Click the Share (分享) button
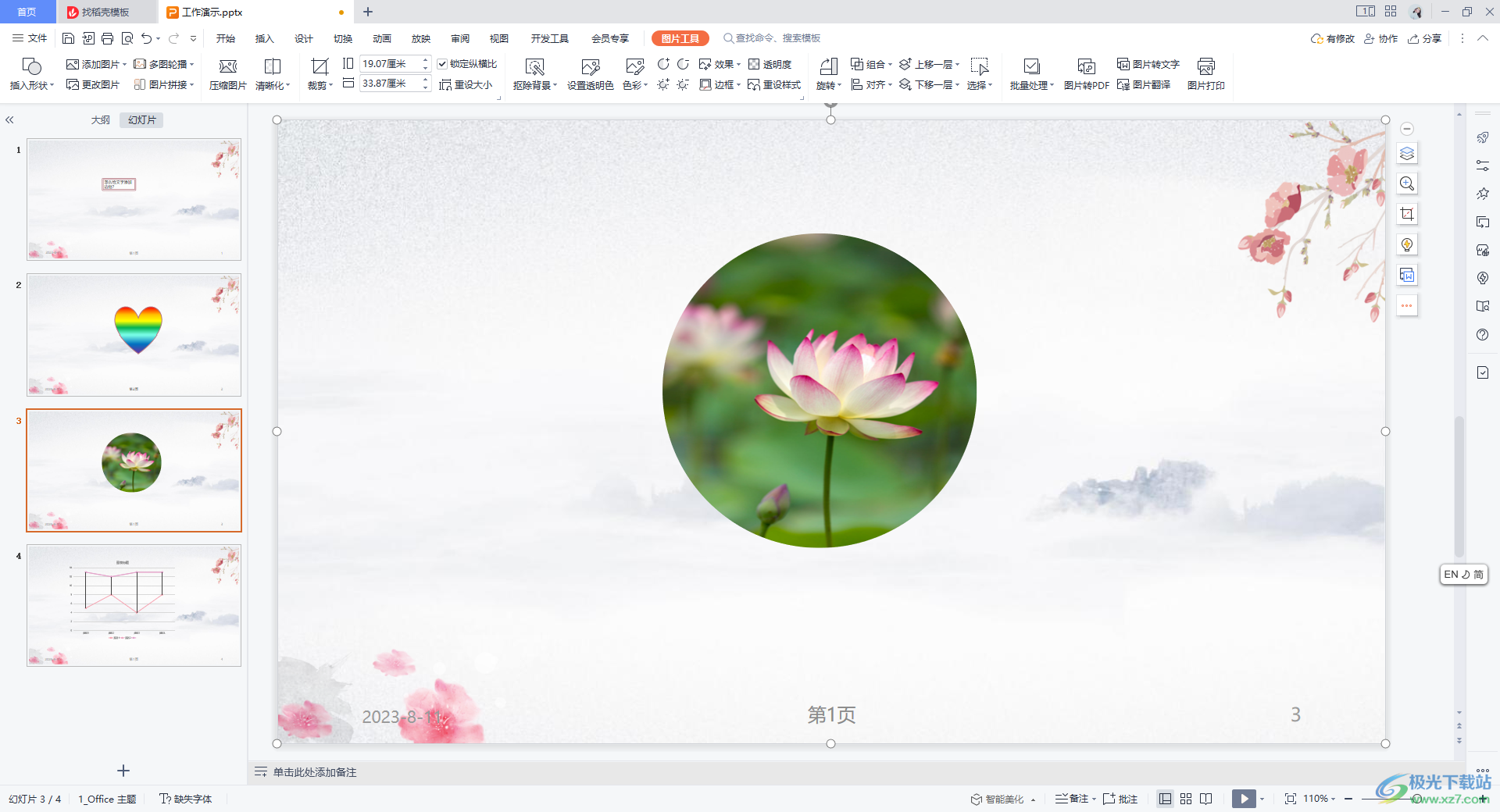The image size is (1500, 812). 1425,38
